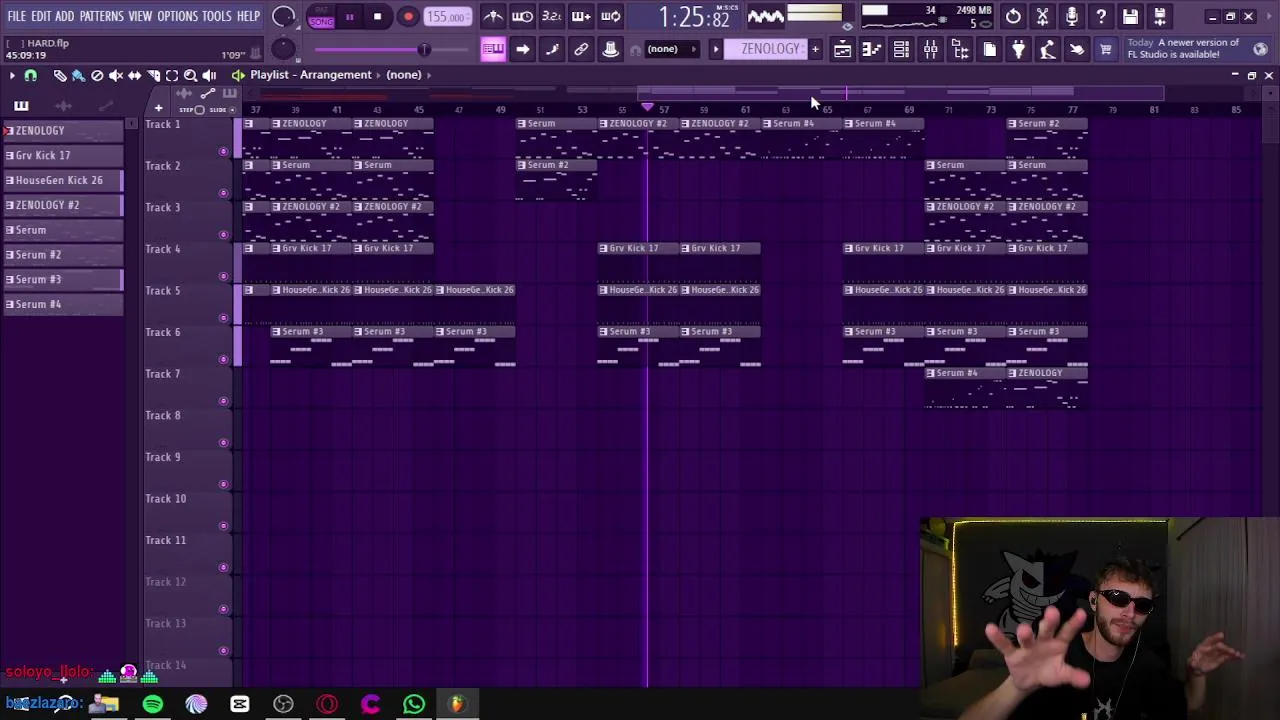Mute Track 7 with its green dot
Image resolution: width=1280 pixels, height=720 pixels.
click(223, 402)
